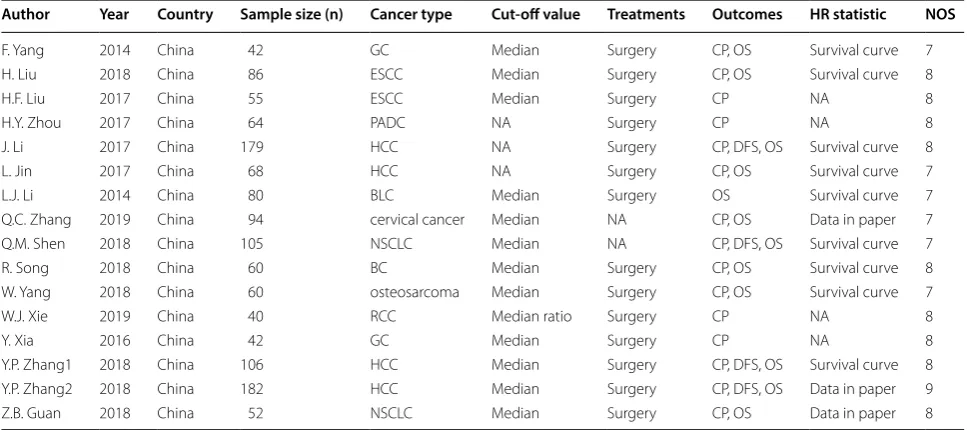
Task: Select the Median ratio cut-off cell
Action: (531, 316)
